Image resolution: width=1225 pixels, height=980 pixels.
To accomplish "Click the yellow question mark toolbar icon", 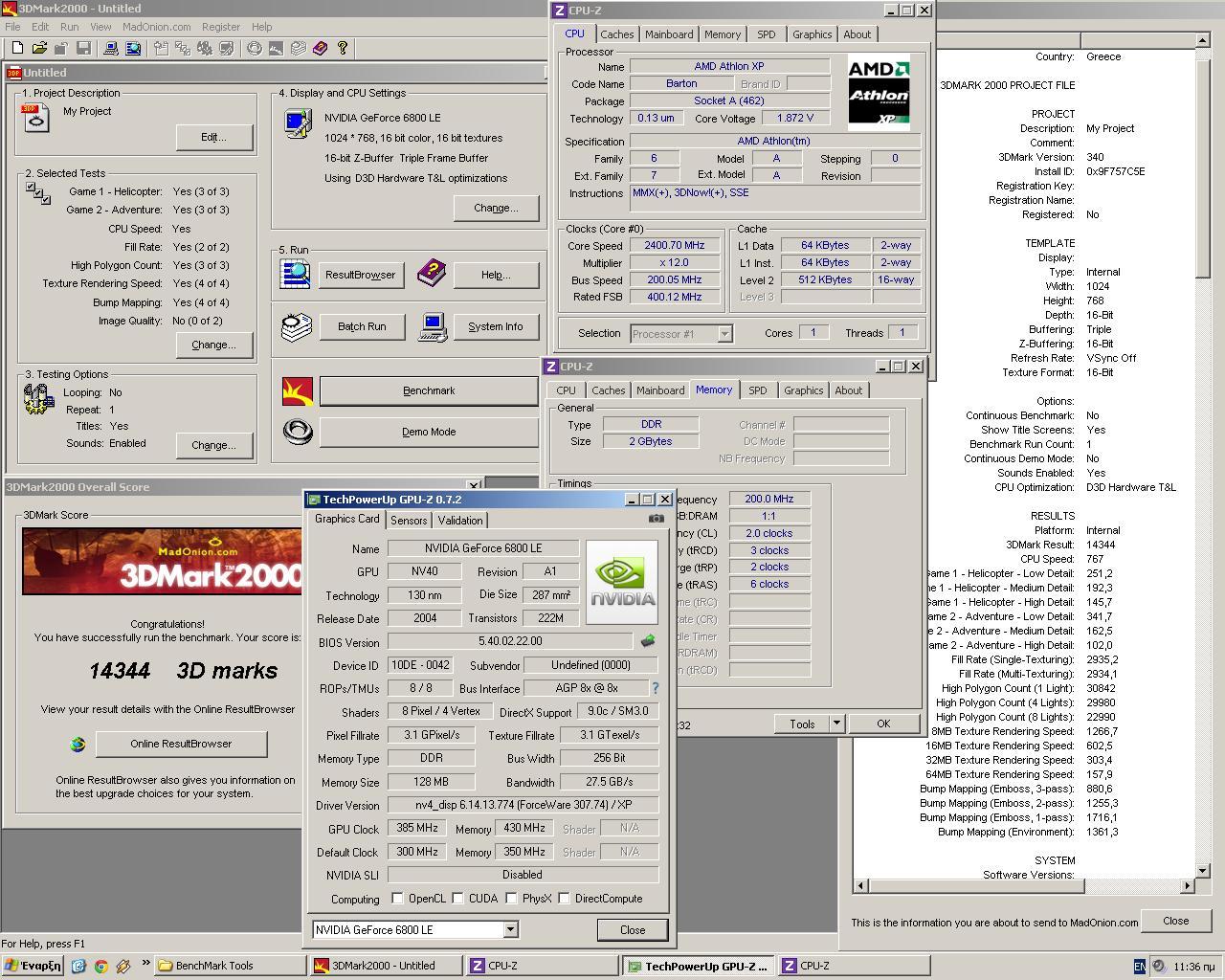I will [x=342, y=48].
